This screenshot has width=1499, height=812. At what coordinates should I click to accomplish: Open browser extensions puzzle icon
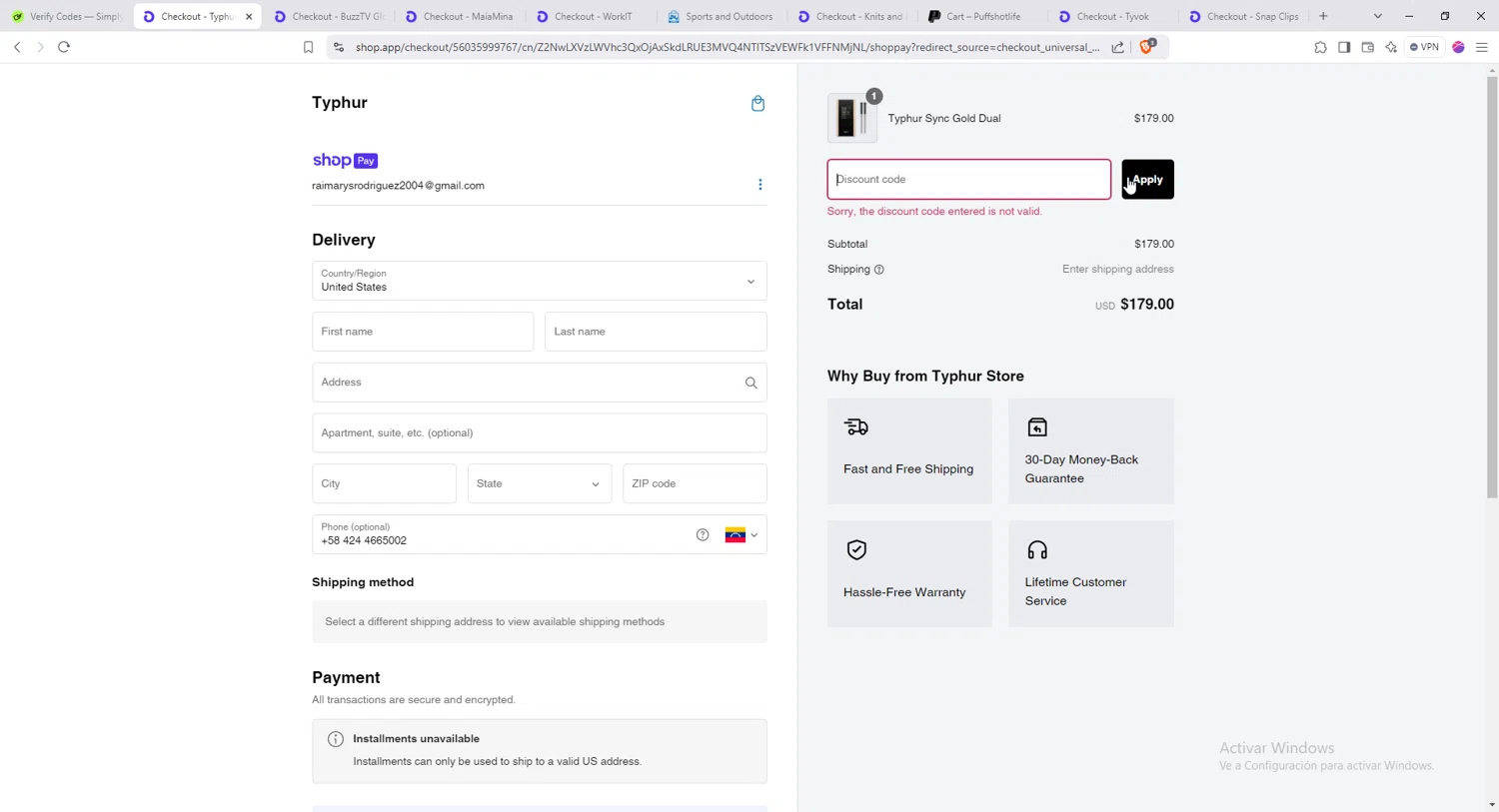[1320, 47]
